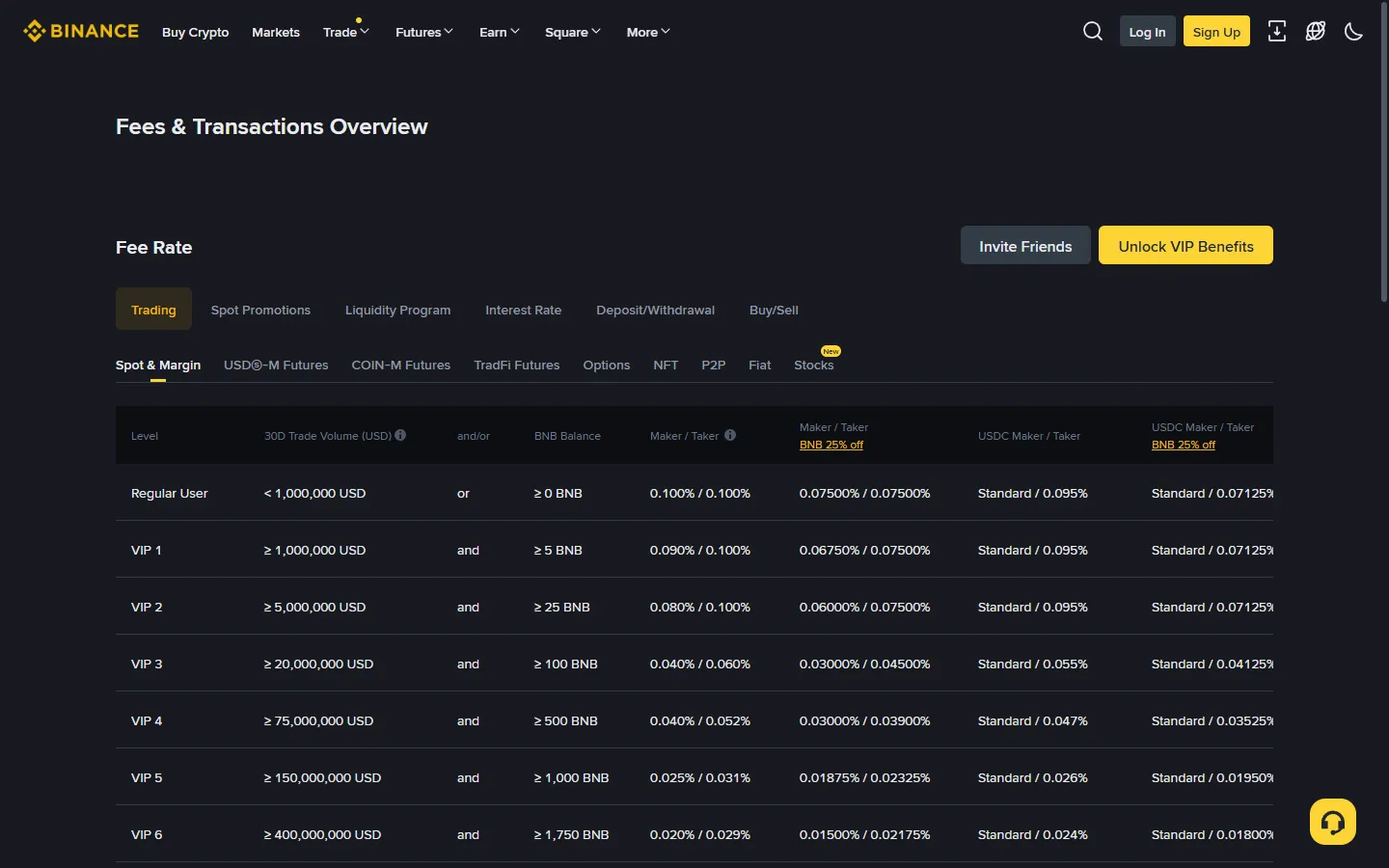
Task: Click the '≥ 75,000,000 USD' volume cell
Action: [x=319, y=720]
